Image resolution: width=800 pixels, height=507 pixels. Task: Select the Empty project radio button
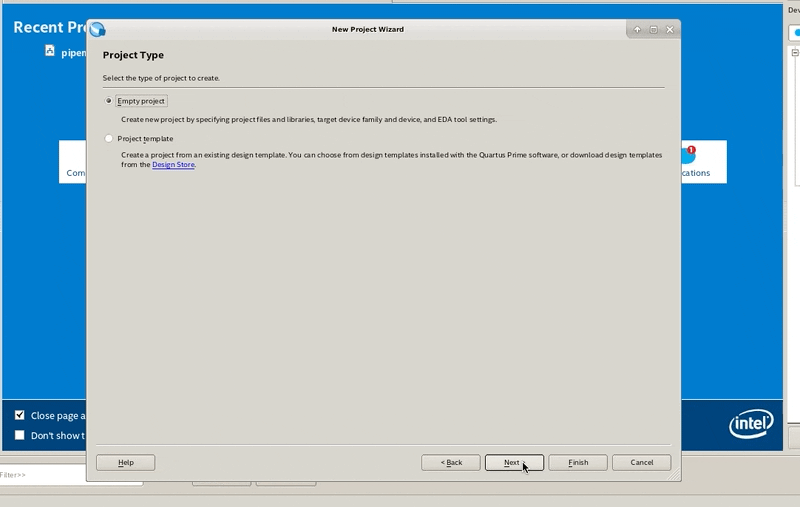coord(108,101)
